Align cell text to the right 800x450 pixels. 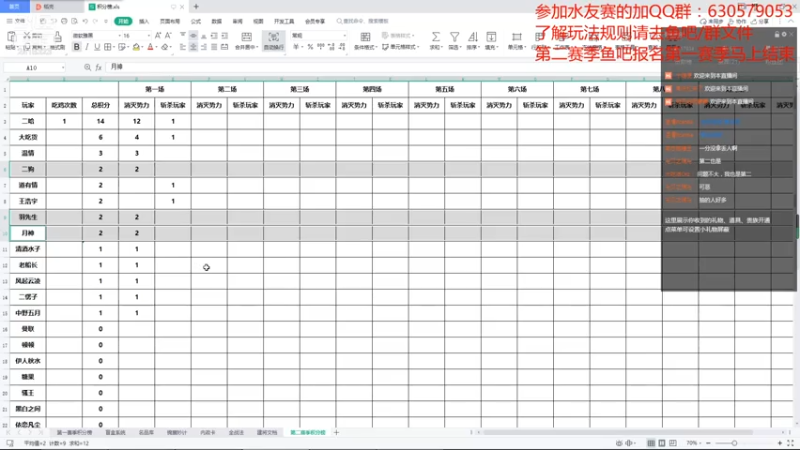click(x=204, y=47)
